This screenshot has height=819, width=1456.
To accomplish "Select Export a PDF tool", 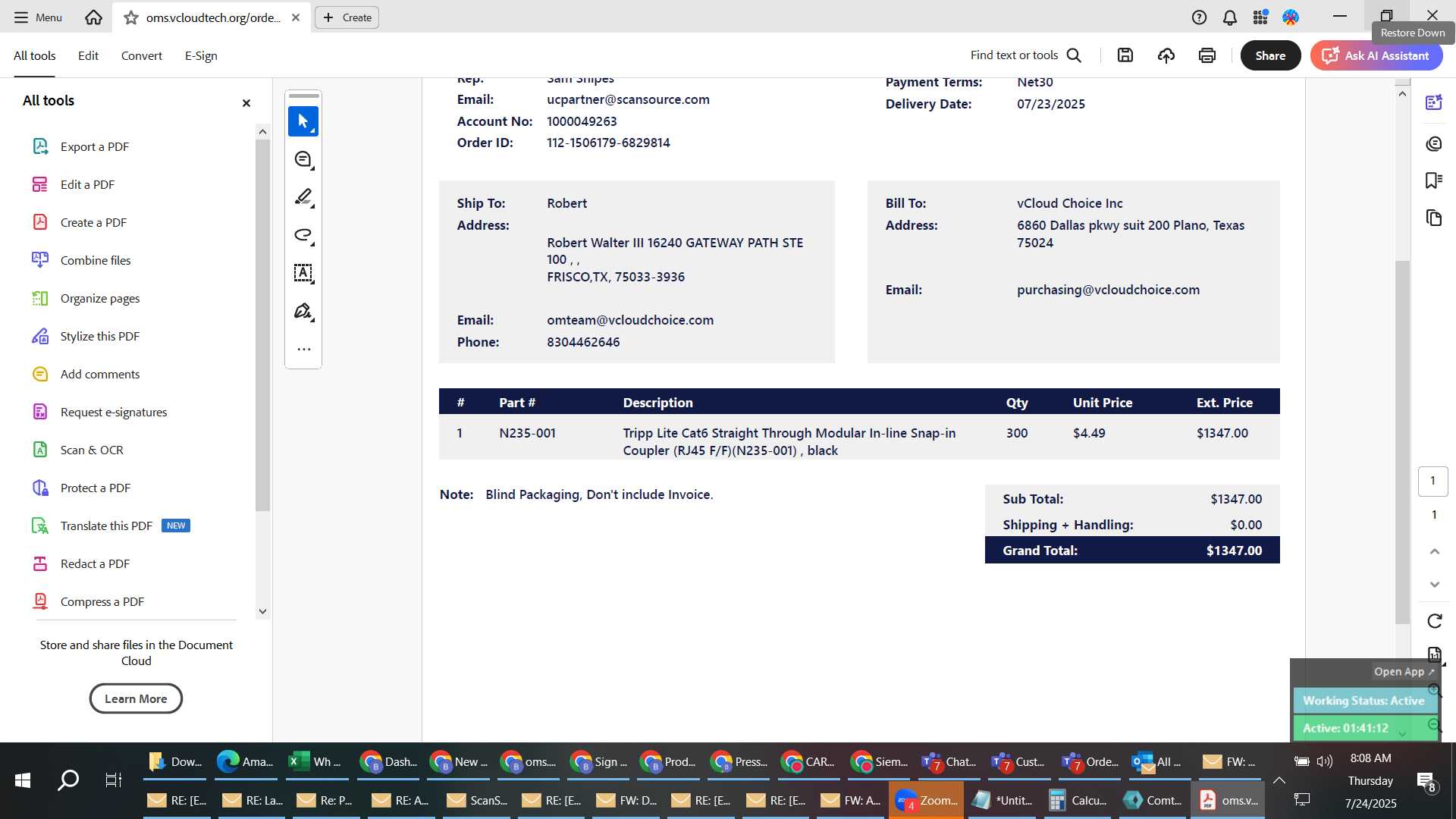I will [x=80, y=146].
